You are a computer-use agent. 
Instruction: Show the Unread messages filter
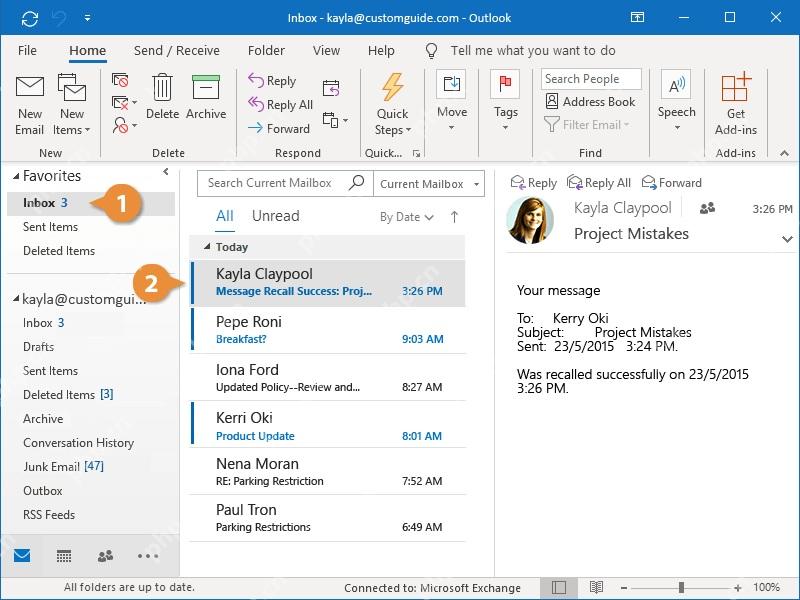(276, 216)
